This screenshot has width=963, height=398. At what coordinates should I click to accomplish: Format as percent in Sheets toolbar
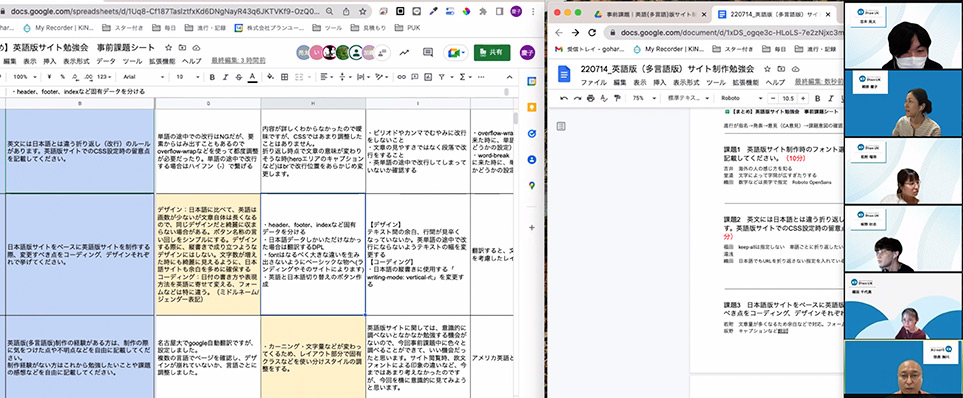pyautogui.click(x=63, y=77)
